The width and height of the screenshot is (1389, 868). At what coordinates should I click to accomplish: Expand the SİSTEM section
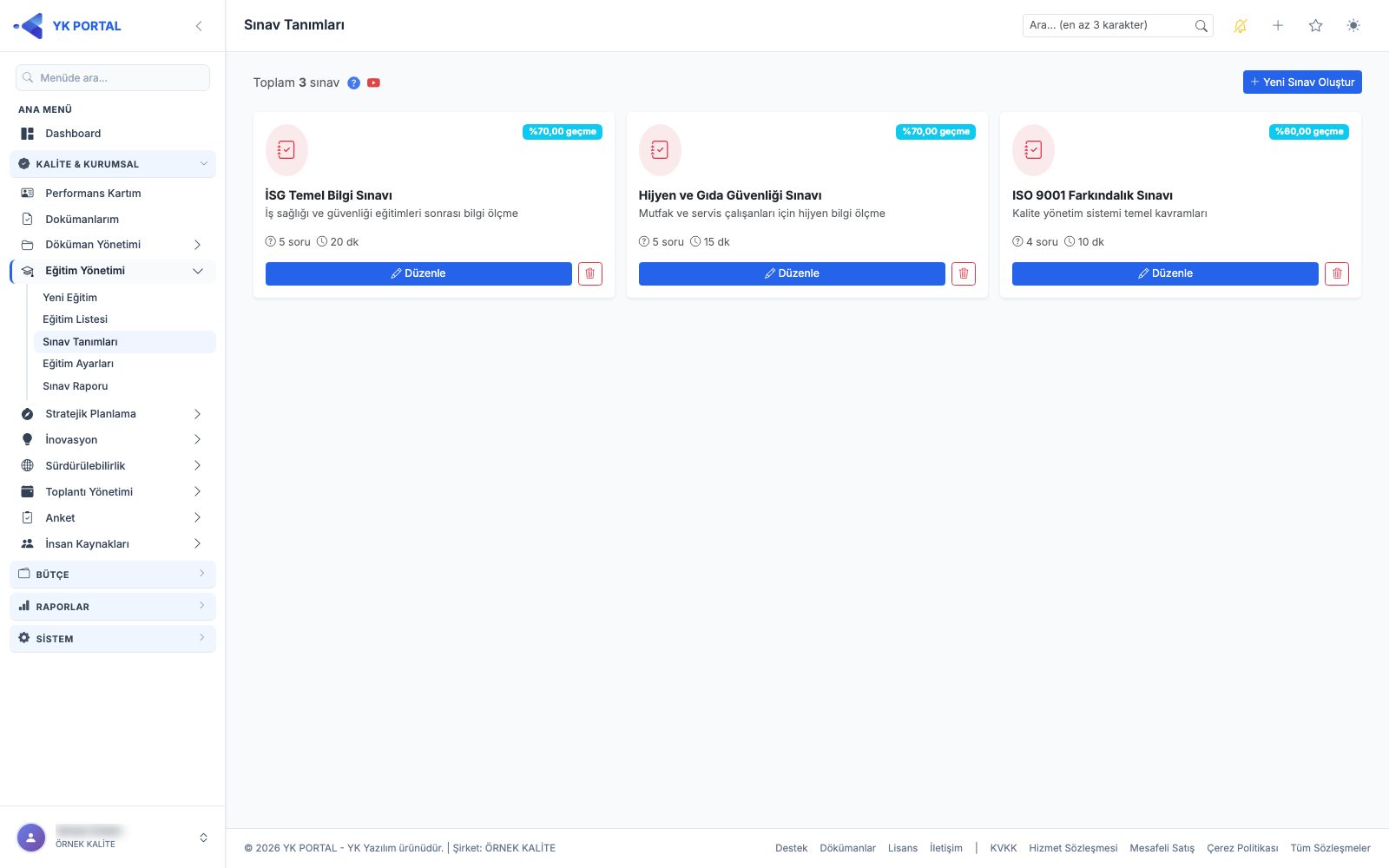(x=113, y=639)
